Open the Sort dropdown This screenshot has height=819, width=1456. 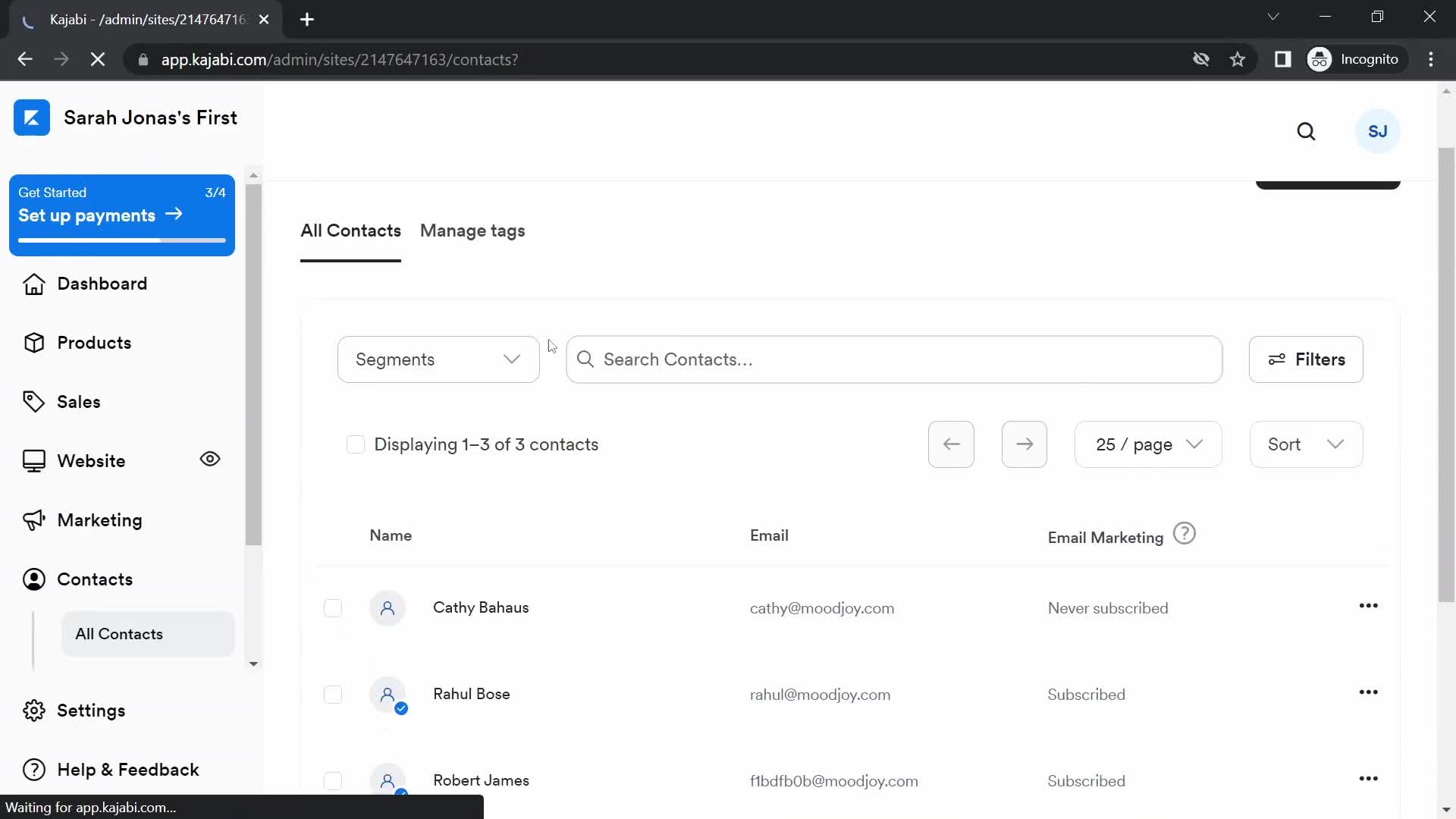pos(1306,444)
